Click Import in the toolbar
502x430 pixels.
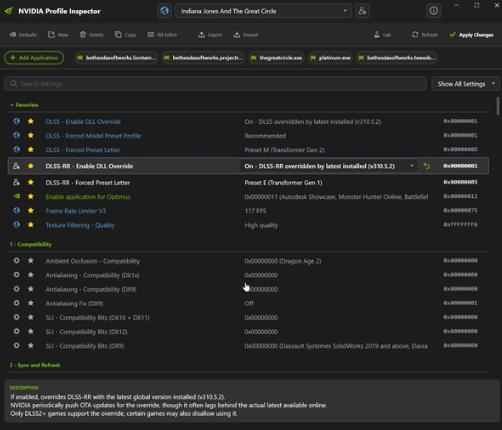click(x=246, y=35)
